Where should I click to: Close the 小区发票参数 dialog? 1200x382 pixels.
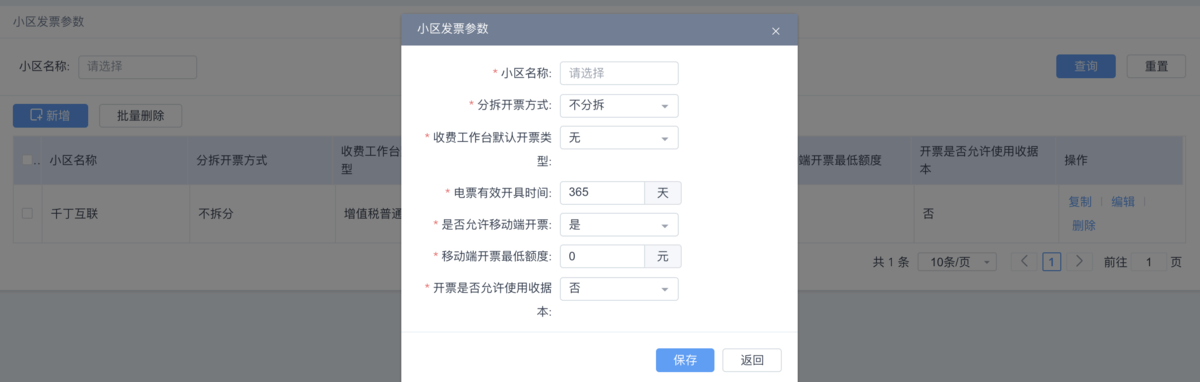(x=775, y=31)
